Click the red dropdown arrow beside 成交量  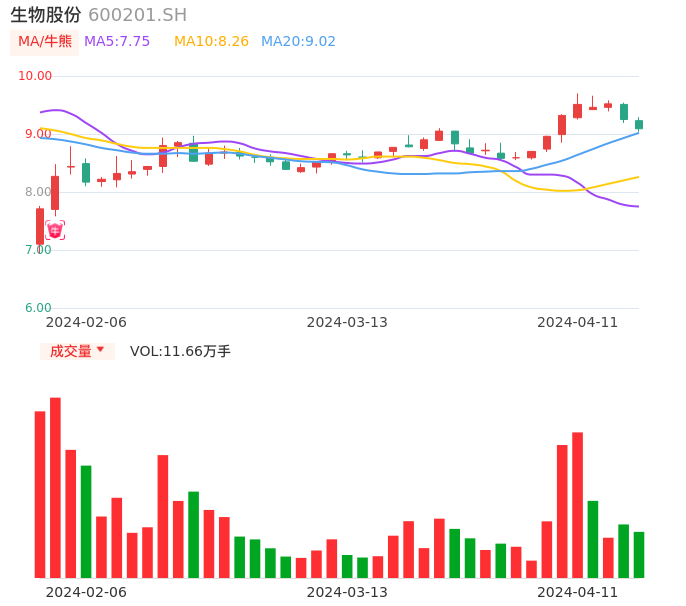pos(100,349)
